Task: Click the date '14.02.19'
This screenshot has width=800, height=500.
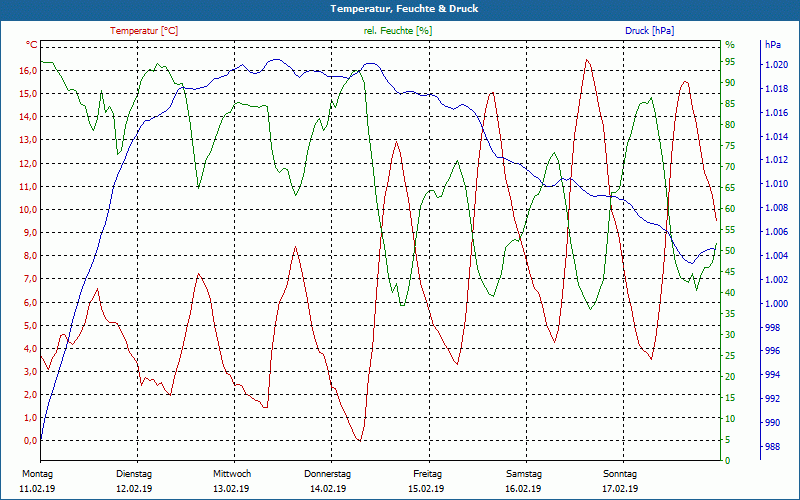Action: point(328,489)
